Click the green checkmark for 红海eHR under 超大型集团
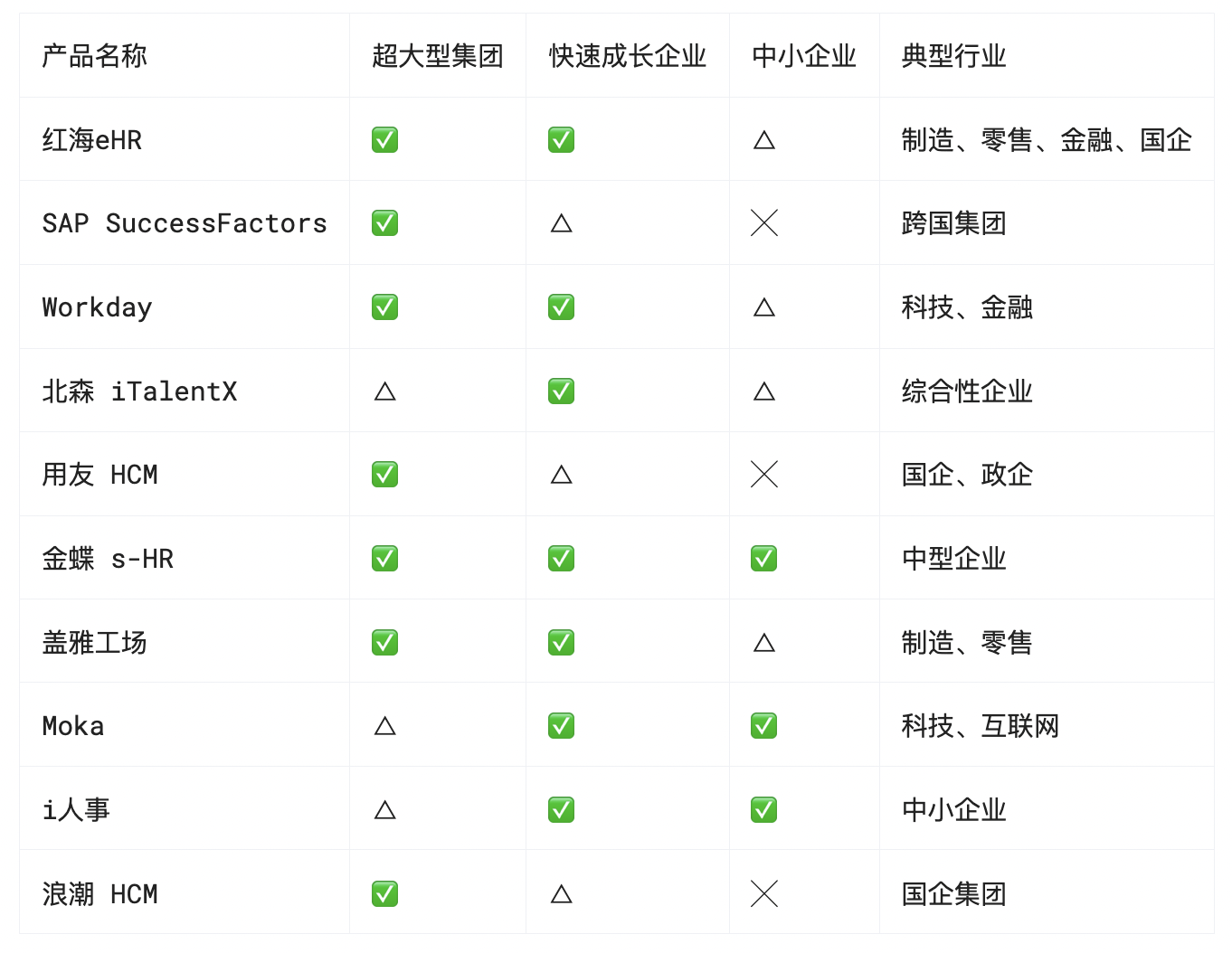Image resolution: width=1232 pixels, height=953 pixels. tap(384, 140)
